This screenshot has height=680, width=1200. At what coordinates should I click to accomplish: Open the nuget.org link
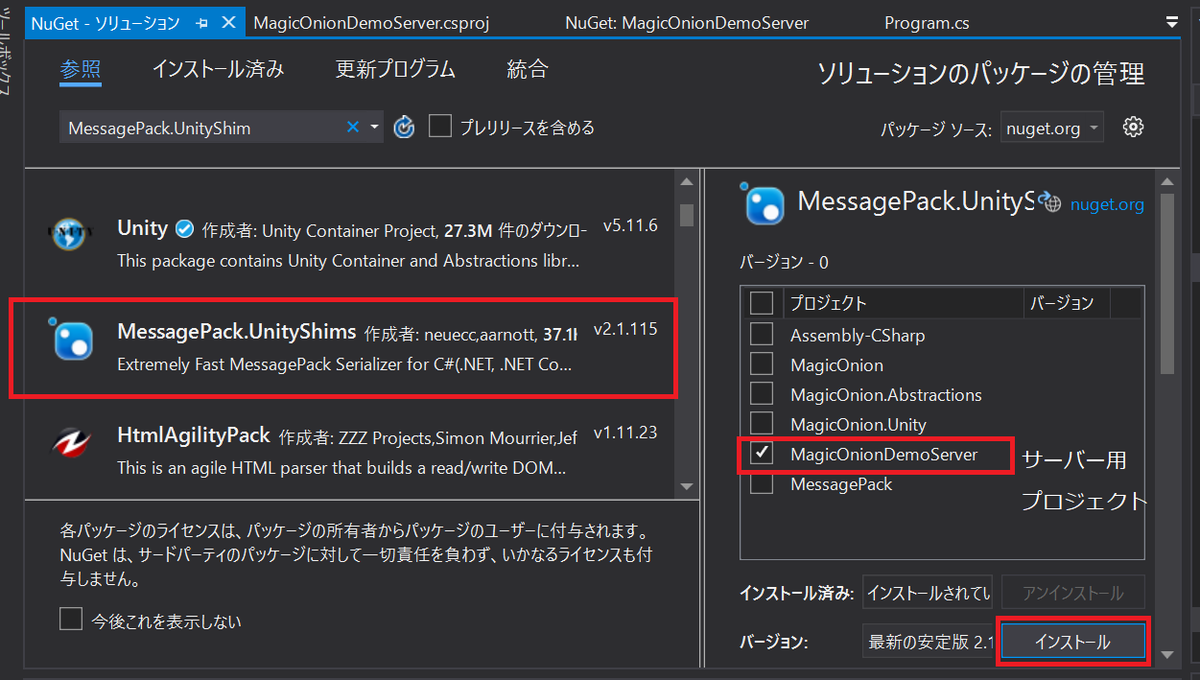pos(1107,204)
